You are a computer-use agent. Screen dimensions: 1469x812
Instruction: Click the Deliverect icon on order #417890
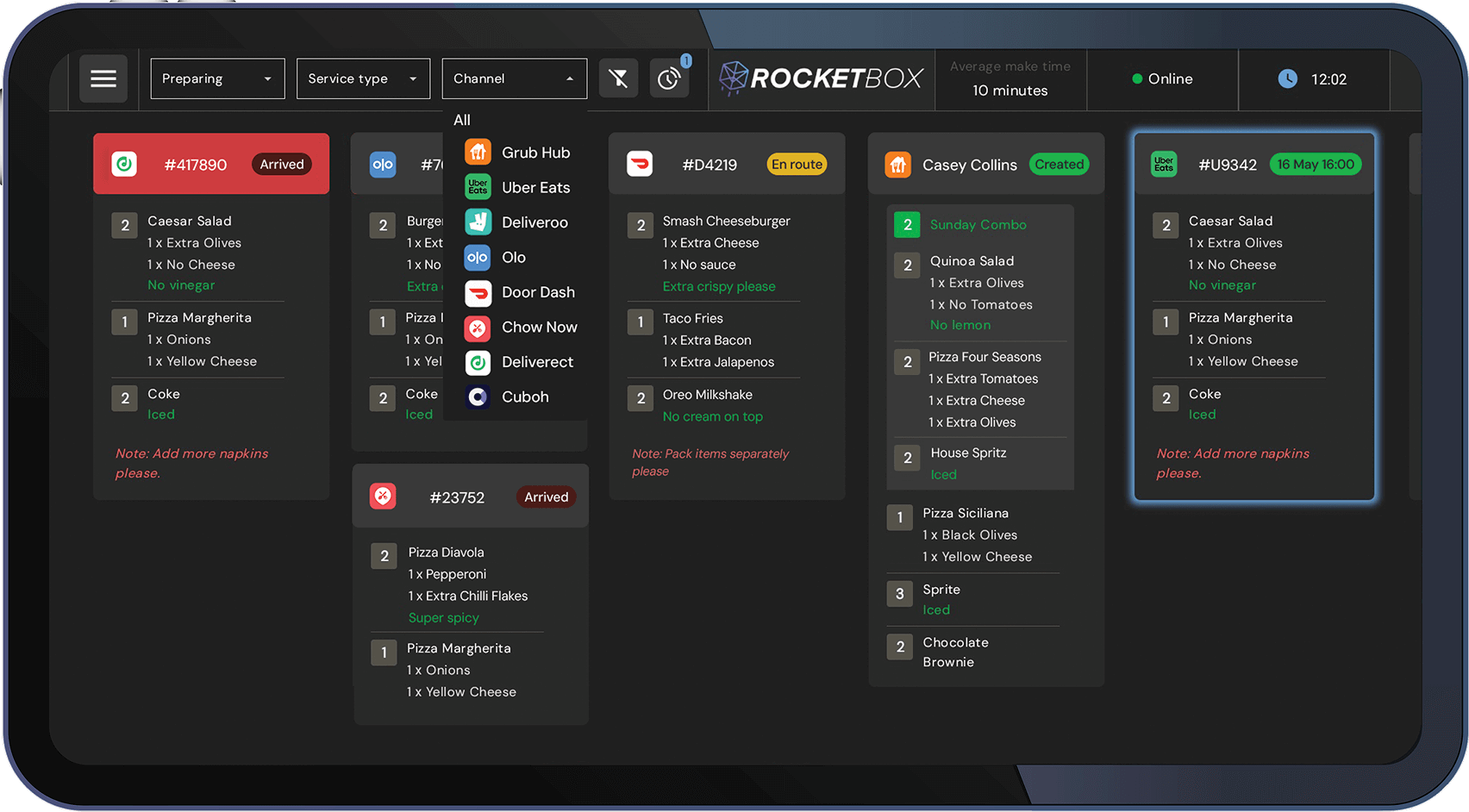click(125, 164)
